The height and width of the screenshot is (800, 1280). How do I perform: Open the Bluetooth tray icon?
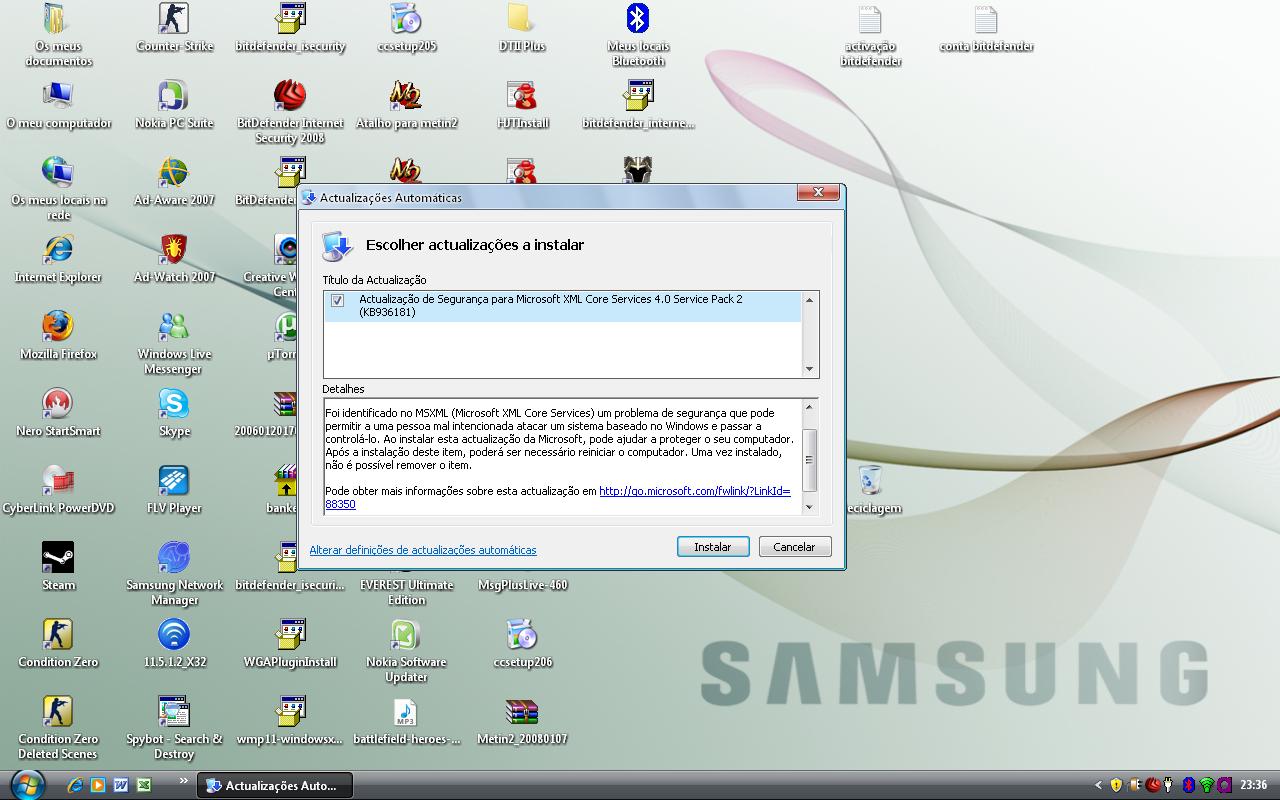pyautogui.click(x=1189, y=786)
